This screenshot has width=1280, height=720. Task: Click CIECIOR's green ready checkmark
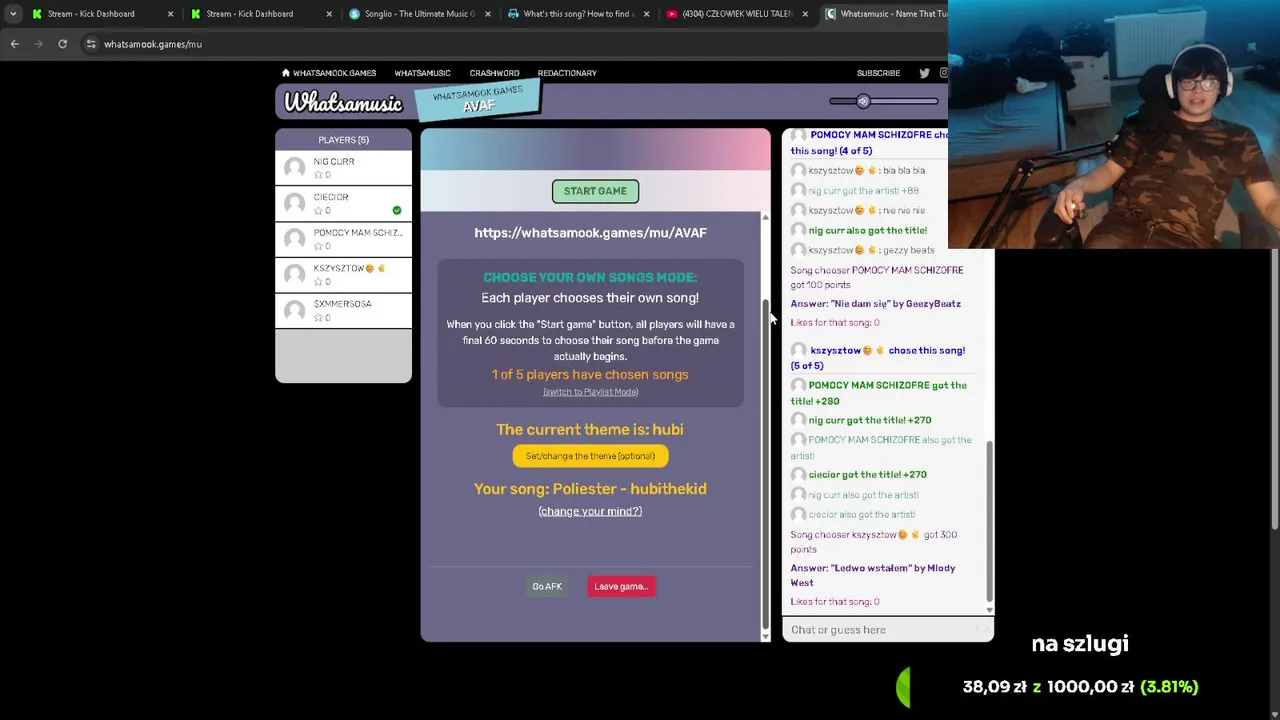(397, 210)
